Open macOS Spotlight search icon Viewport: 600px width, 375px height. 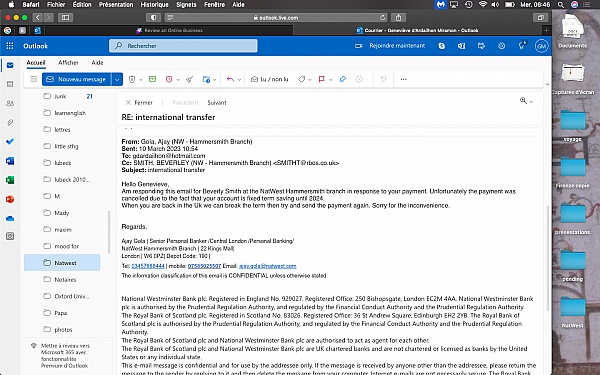561,5
